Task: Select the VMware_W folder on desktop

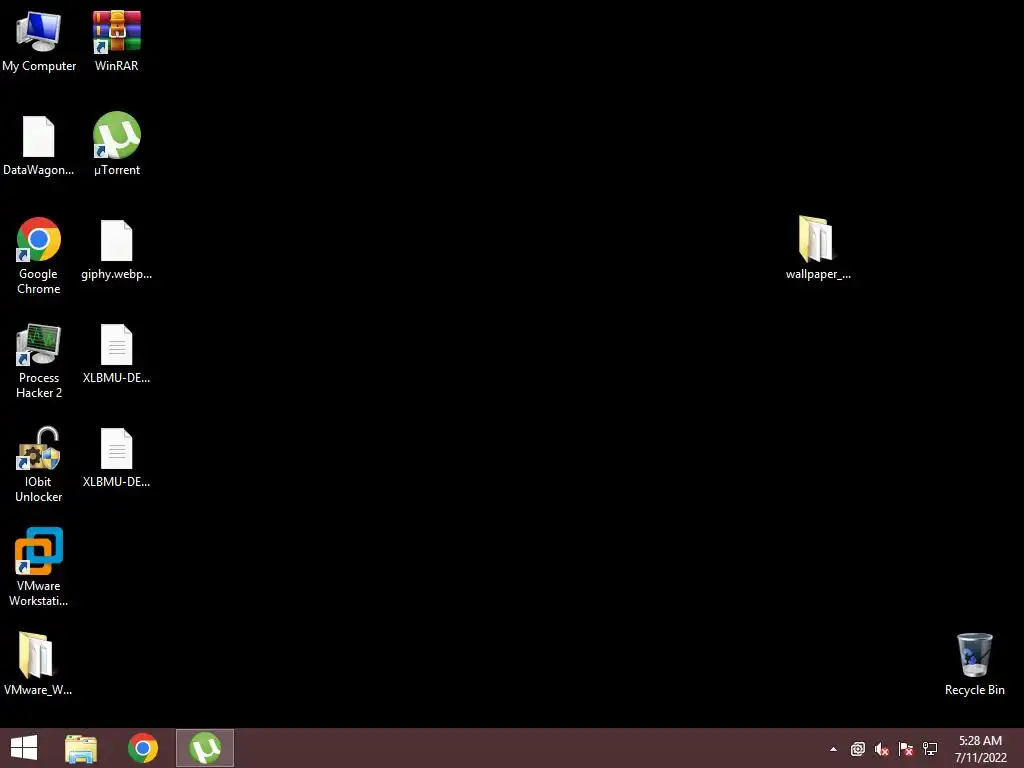Action: pyautogui.click(x=38, y=664)
